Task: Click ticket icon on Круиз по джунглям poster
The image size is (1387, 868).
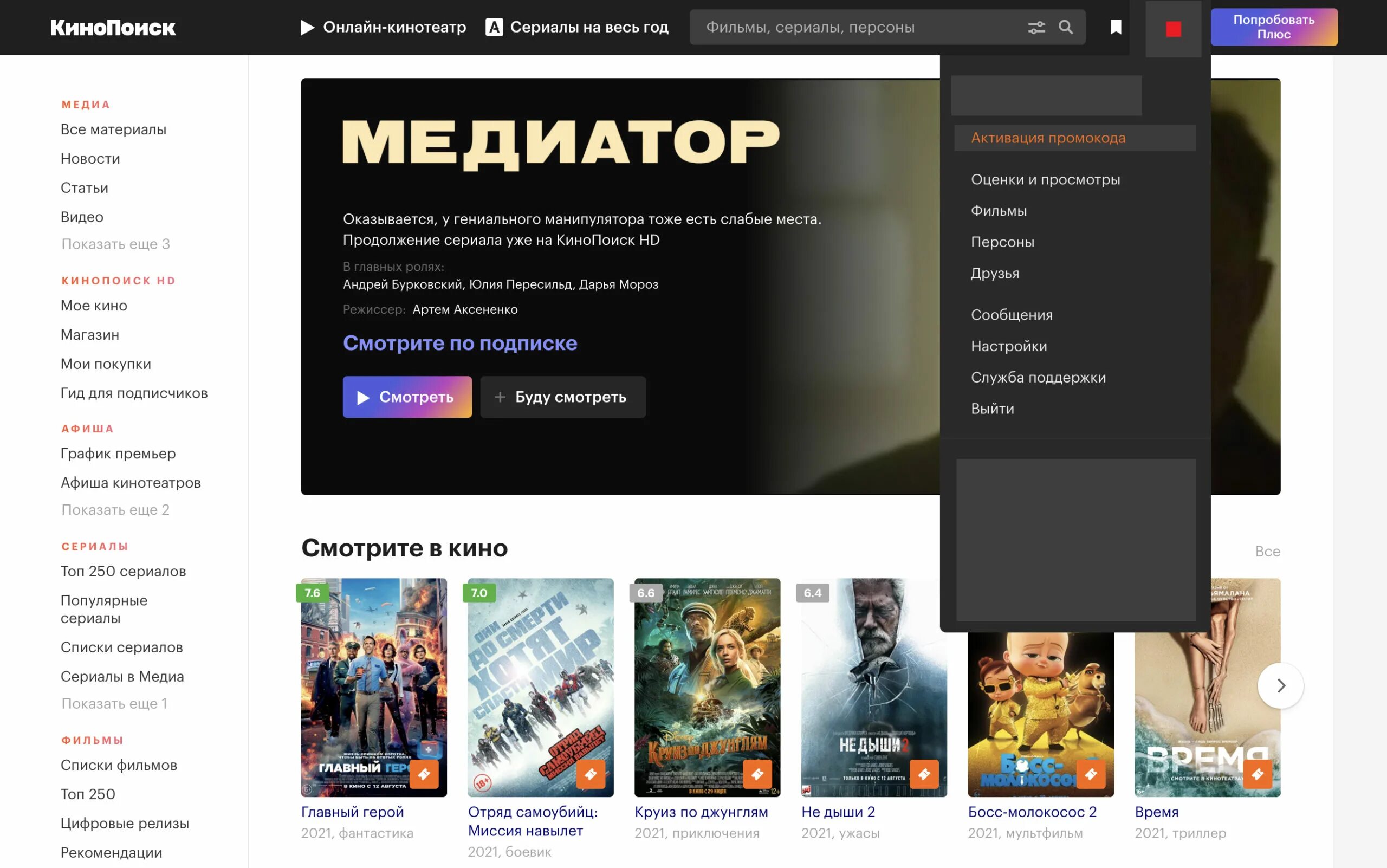Action: coord(757,774)
